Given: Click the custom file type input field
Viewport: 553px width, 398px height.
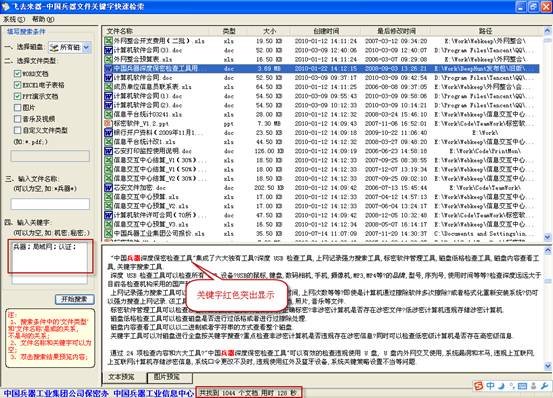Looking at the screenshot, I should (50, 156).
